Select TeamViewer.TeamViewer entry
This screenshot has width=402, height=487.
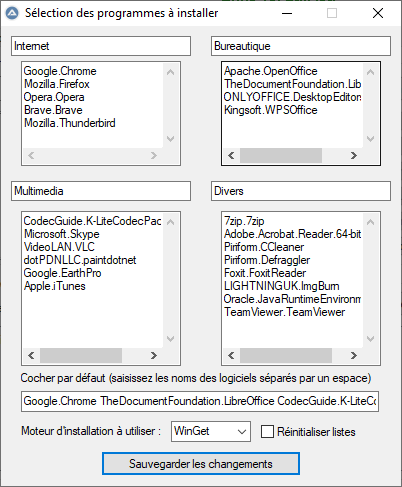click(285, 312)
